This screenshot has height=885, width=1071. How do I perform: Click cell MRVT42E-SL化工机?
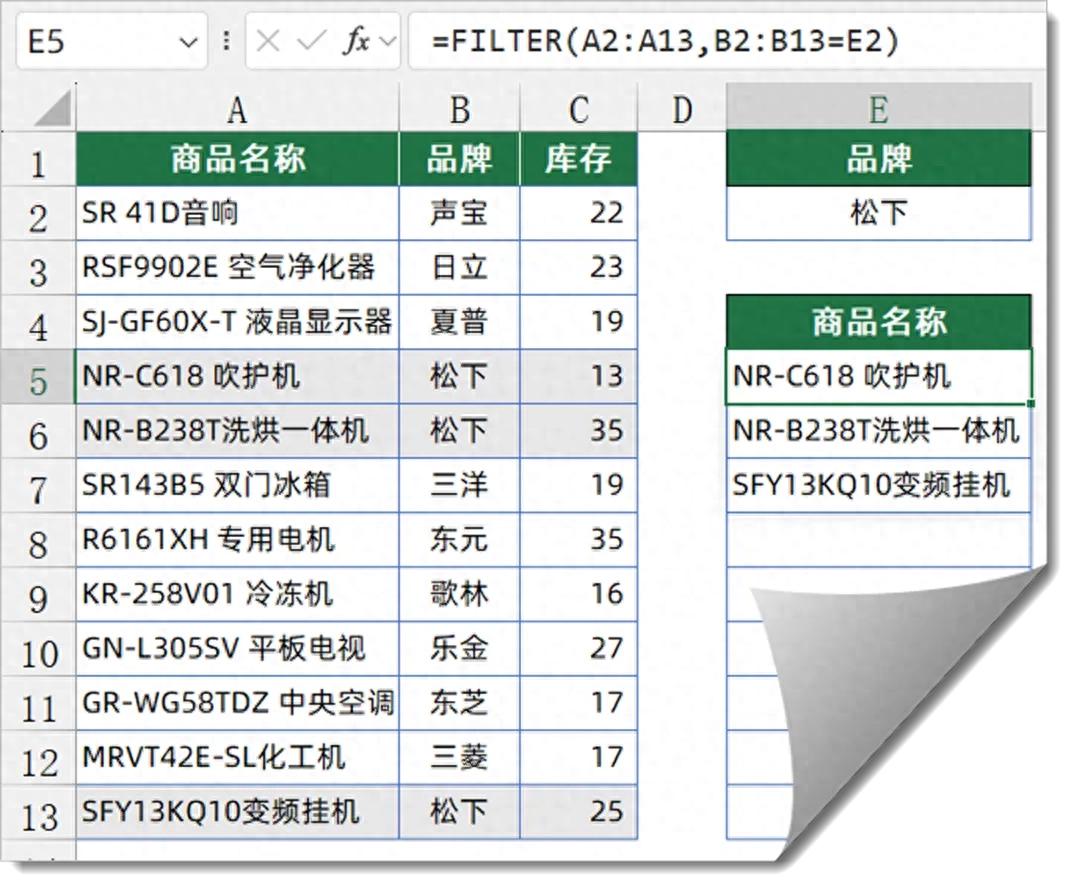pos(237,758)
